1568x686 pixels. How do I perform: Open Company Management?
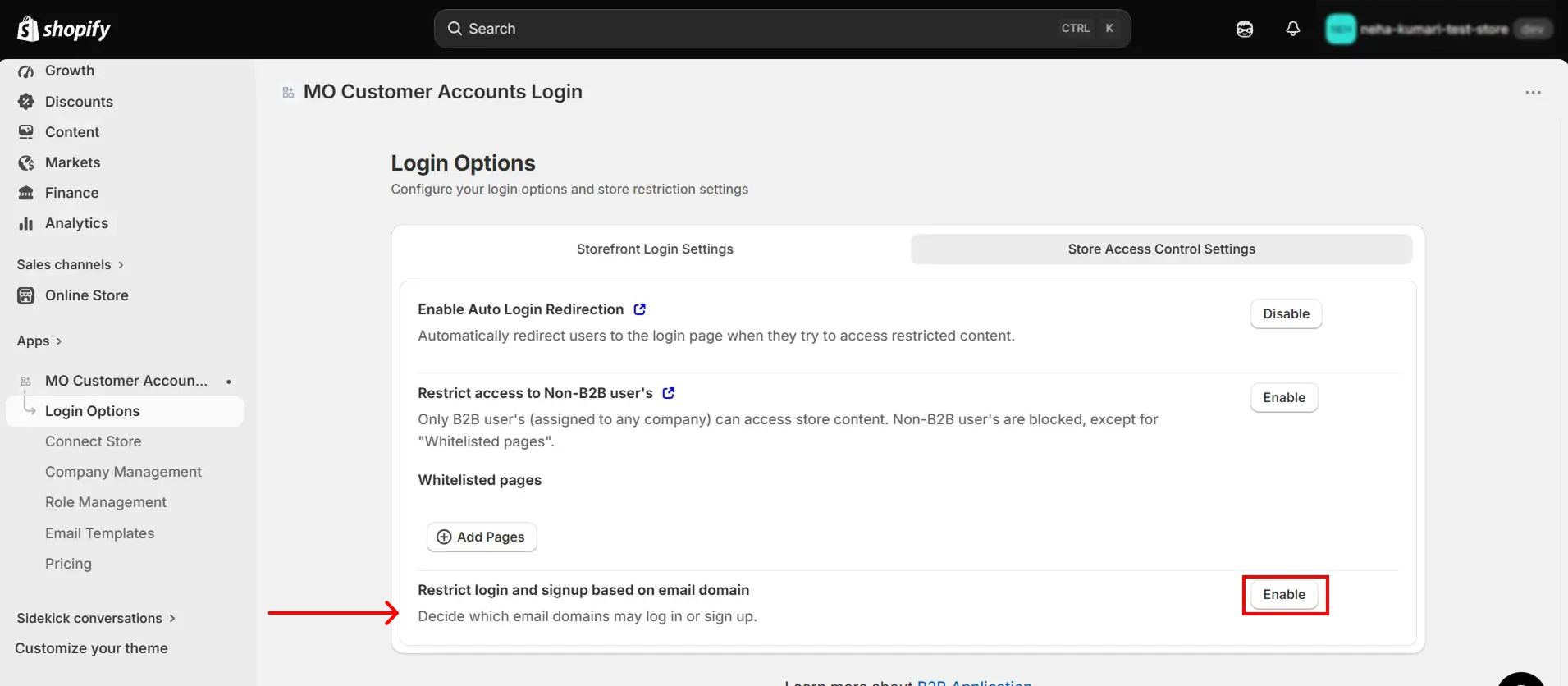123,472
